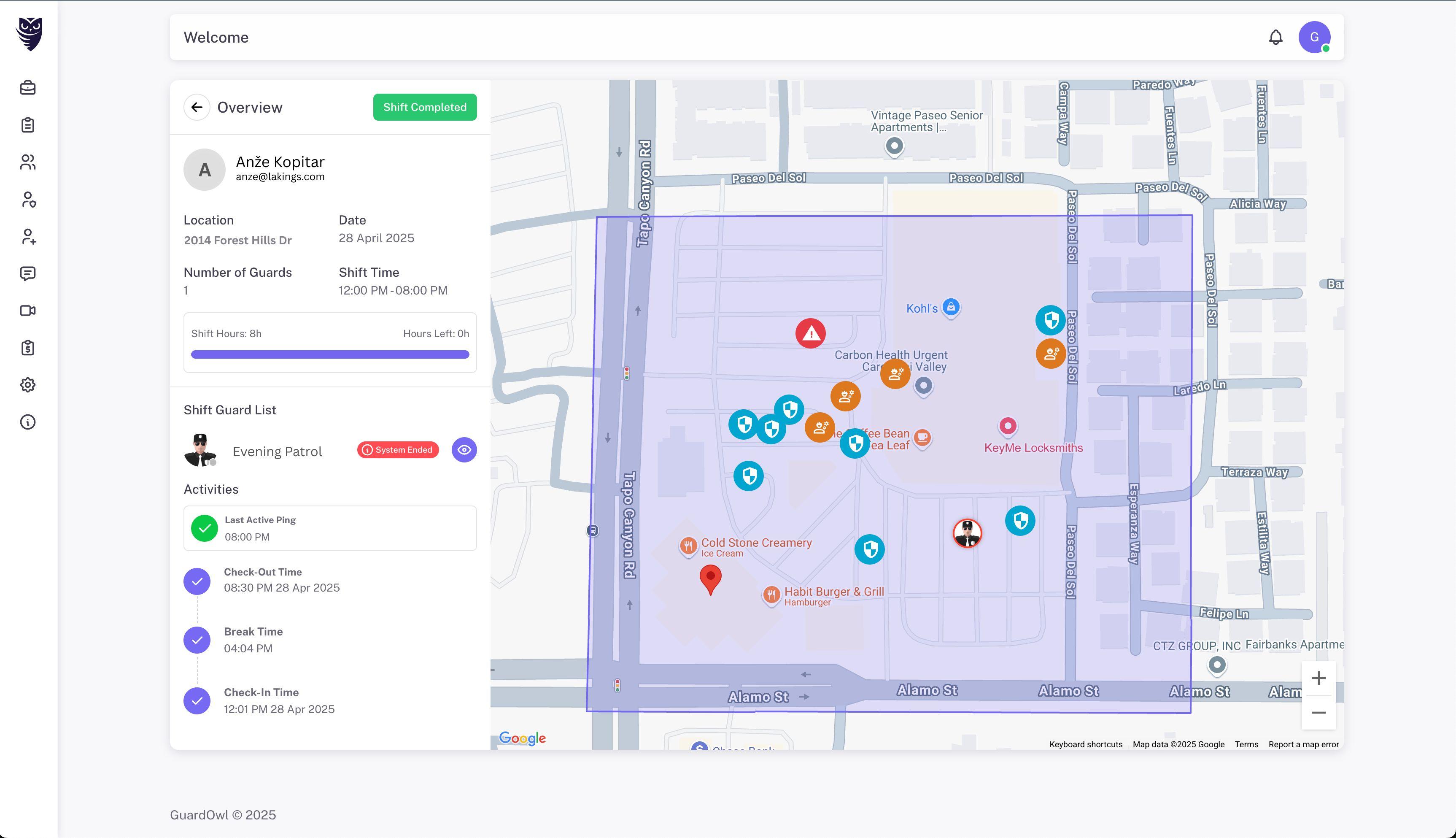Open the video monitoring panel

[28, 311]
